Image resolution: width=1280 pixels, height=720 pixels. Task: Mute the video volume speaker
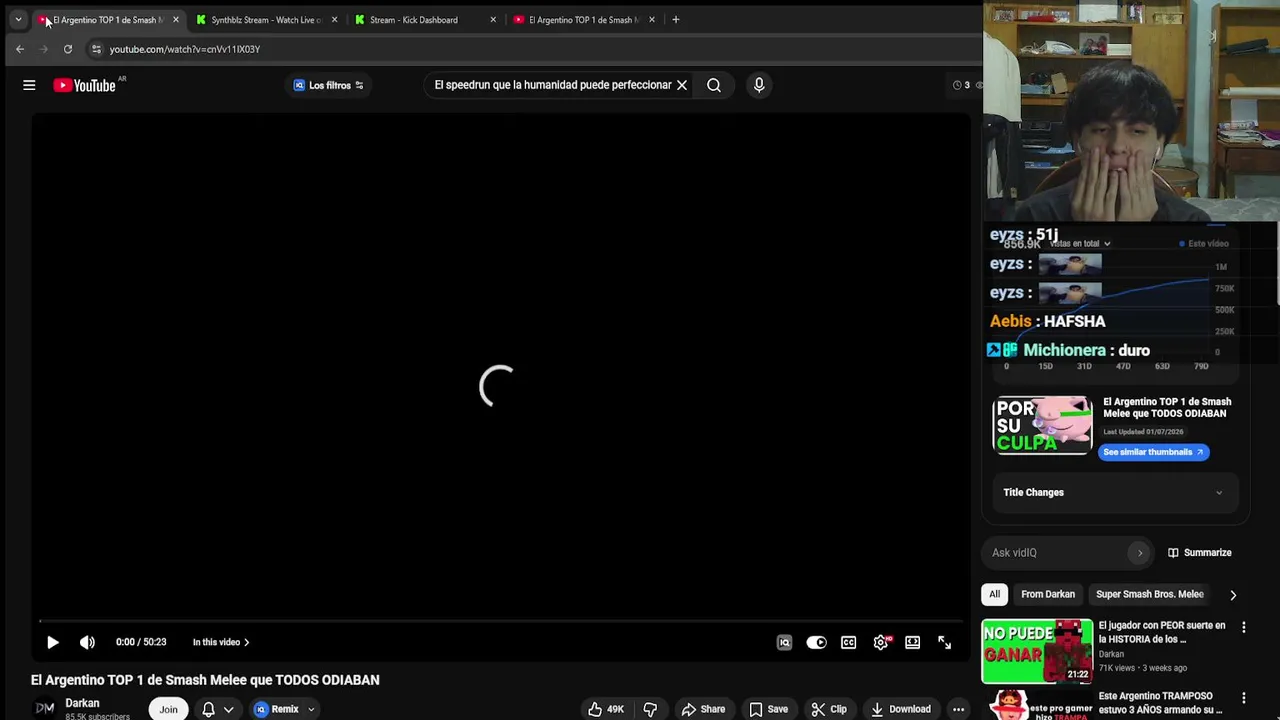[x=87, y=642]
